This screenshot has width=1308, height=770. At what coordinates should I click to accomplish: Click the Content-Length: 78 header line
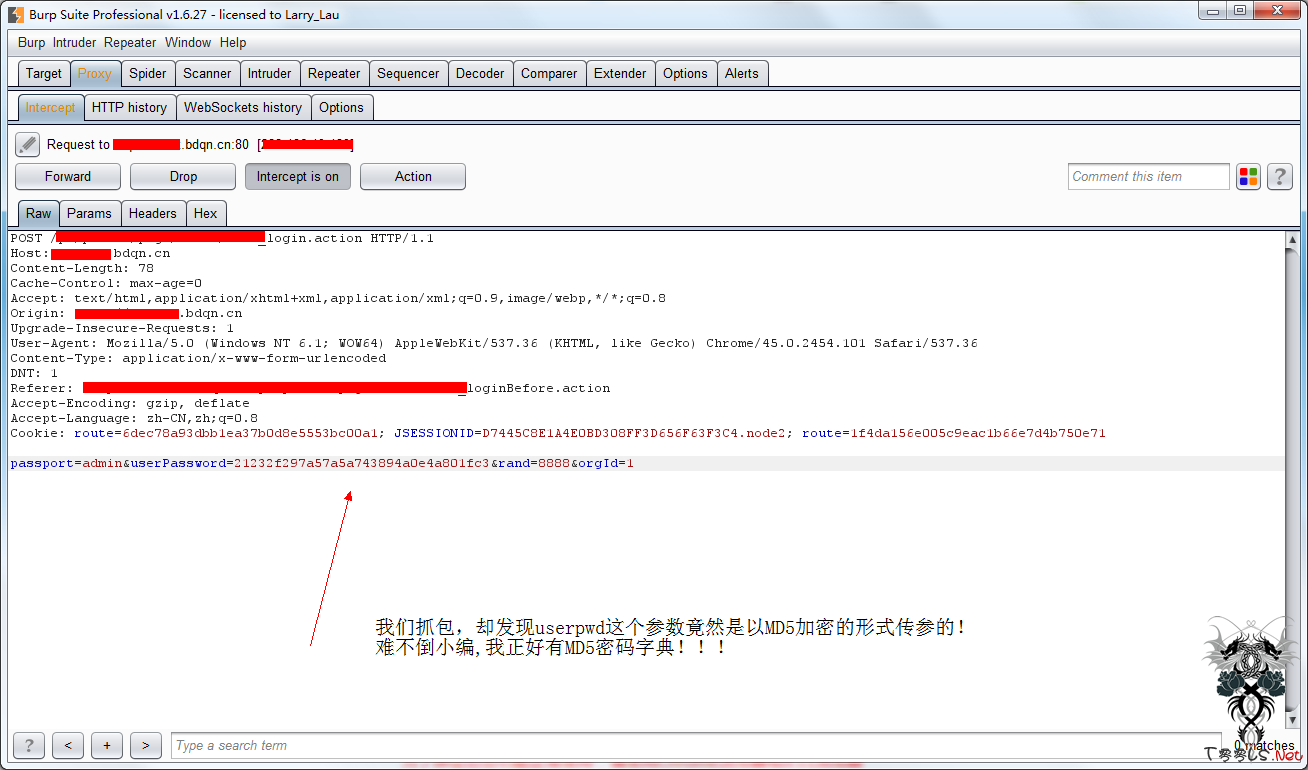coord(82,268)
